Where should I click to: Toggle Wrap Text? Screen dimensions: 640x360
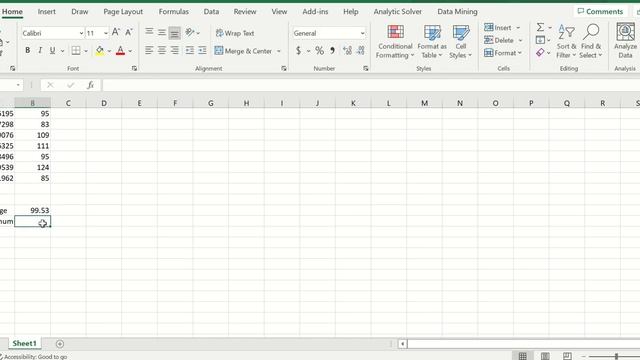coord(235,33)
